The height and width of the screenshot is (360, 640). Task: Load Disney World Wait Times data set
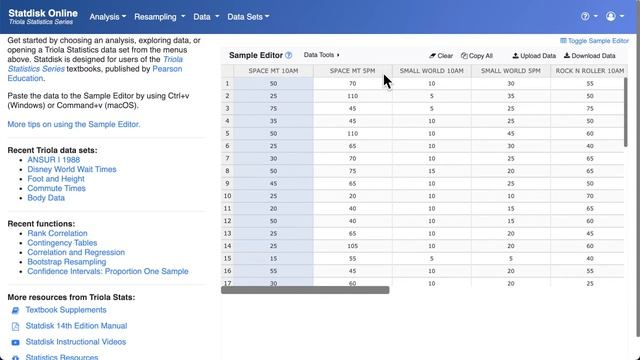click(72, 169)
